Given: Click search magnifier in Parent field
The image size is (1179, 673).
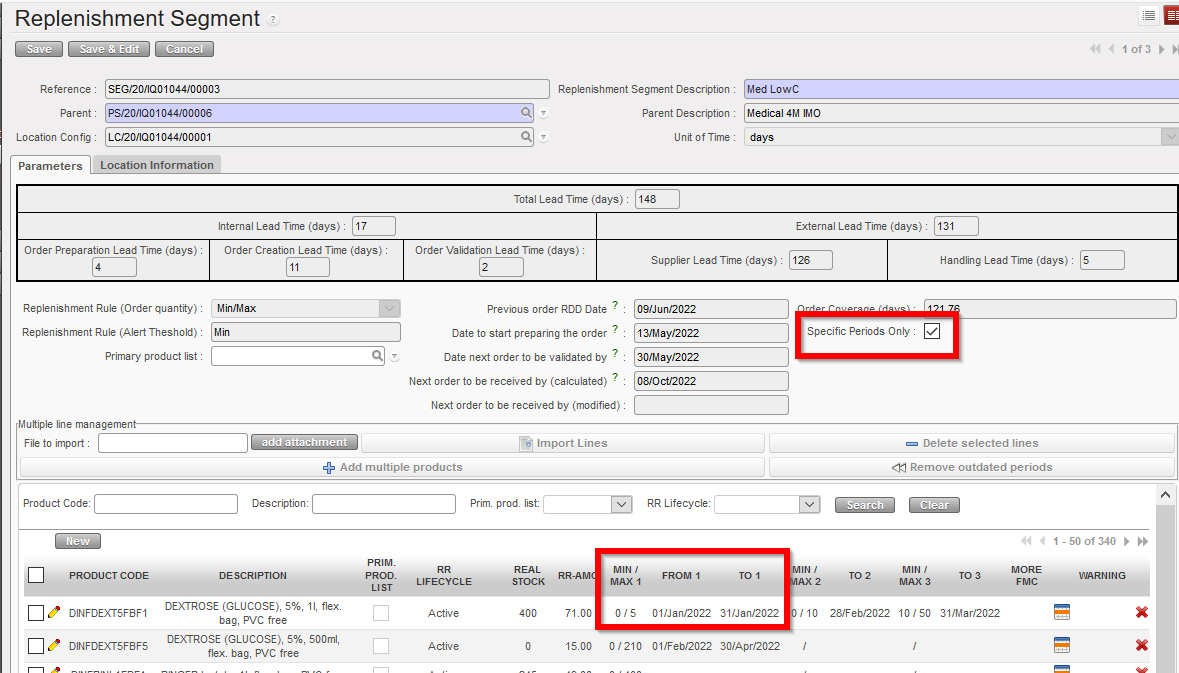Looking at the screenshot, I should pyautogui.click(x=526, y=113).
